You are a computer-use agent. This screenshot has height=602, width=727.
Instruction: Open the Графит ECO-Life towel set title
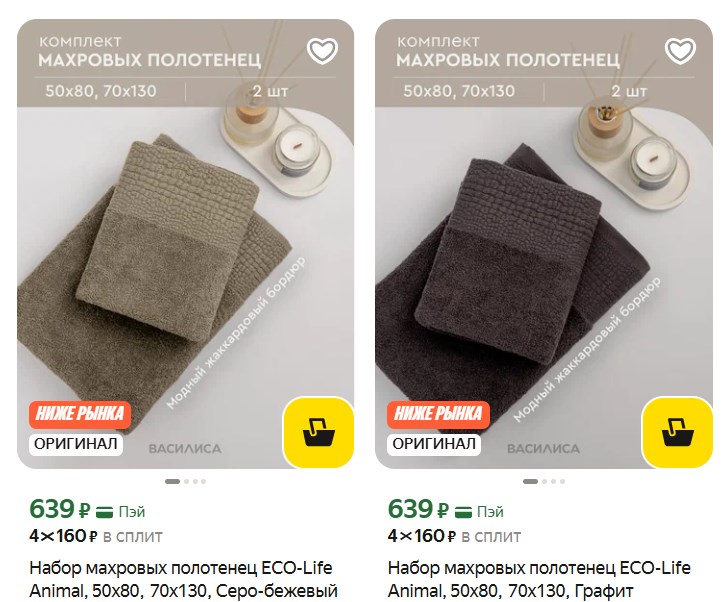click(539, 579)
